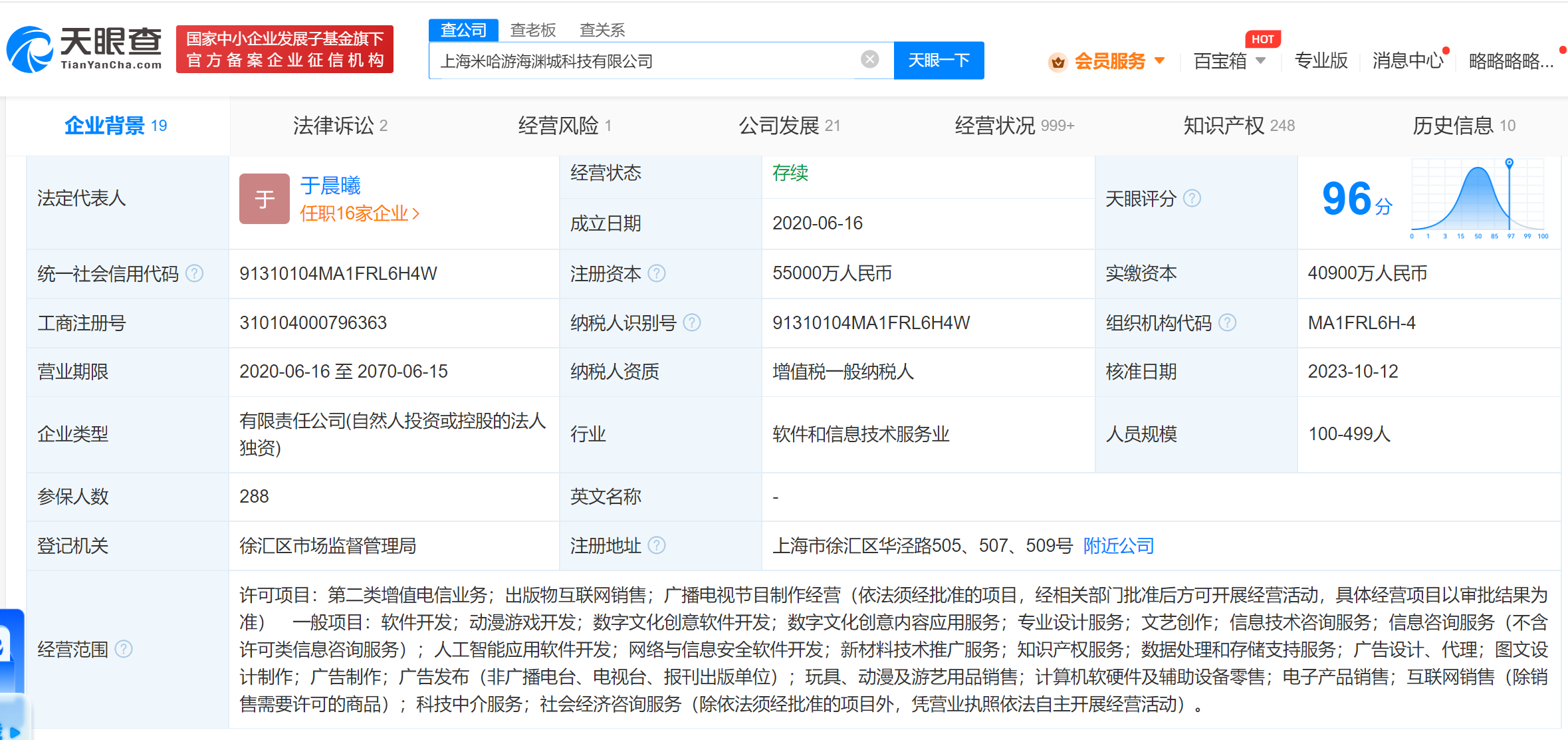Open 消息中心 notifications
This screenshot has width=1568, height=740.
pos(1408,61)
